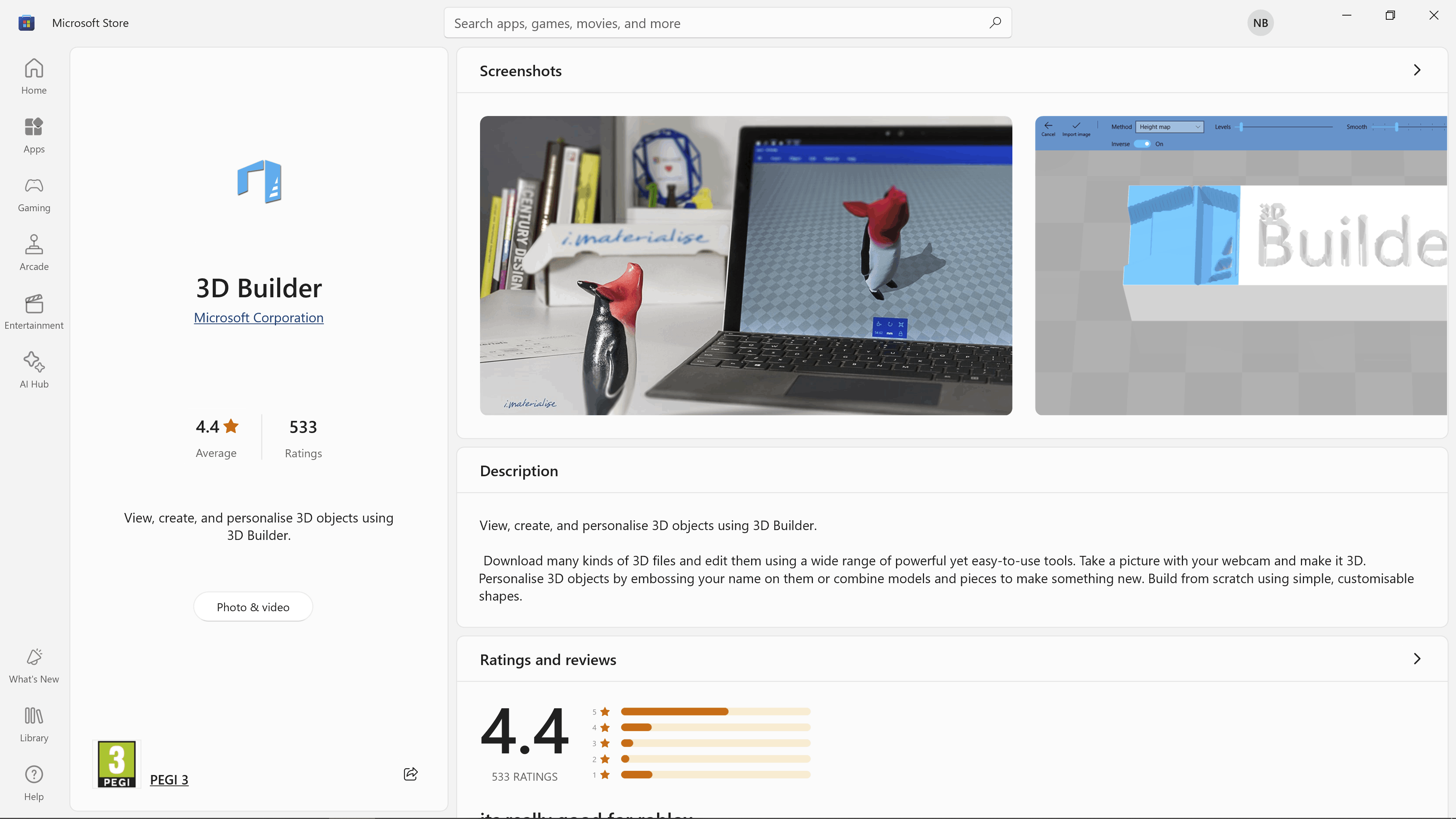Open the Microsoft Corporation publisher link
The image size is (1456, 819).
(258, 318)
